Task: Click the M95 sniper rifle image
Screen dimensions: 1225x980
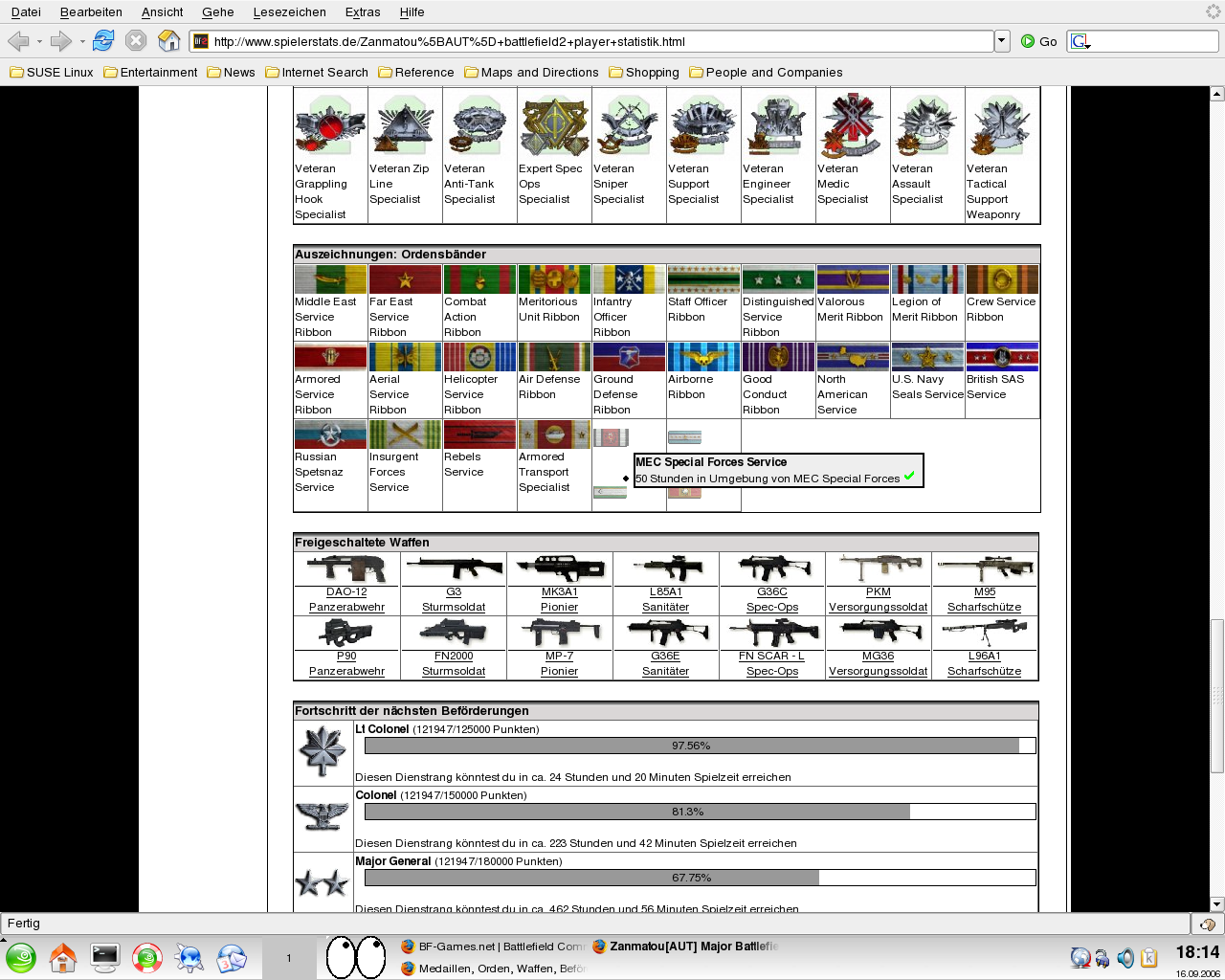Action: coord(984,568)
